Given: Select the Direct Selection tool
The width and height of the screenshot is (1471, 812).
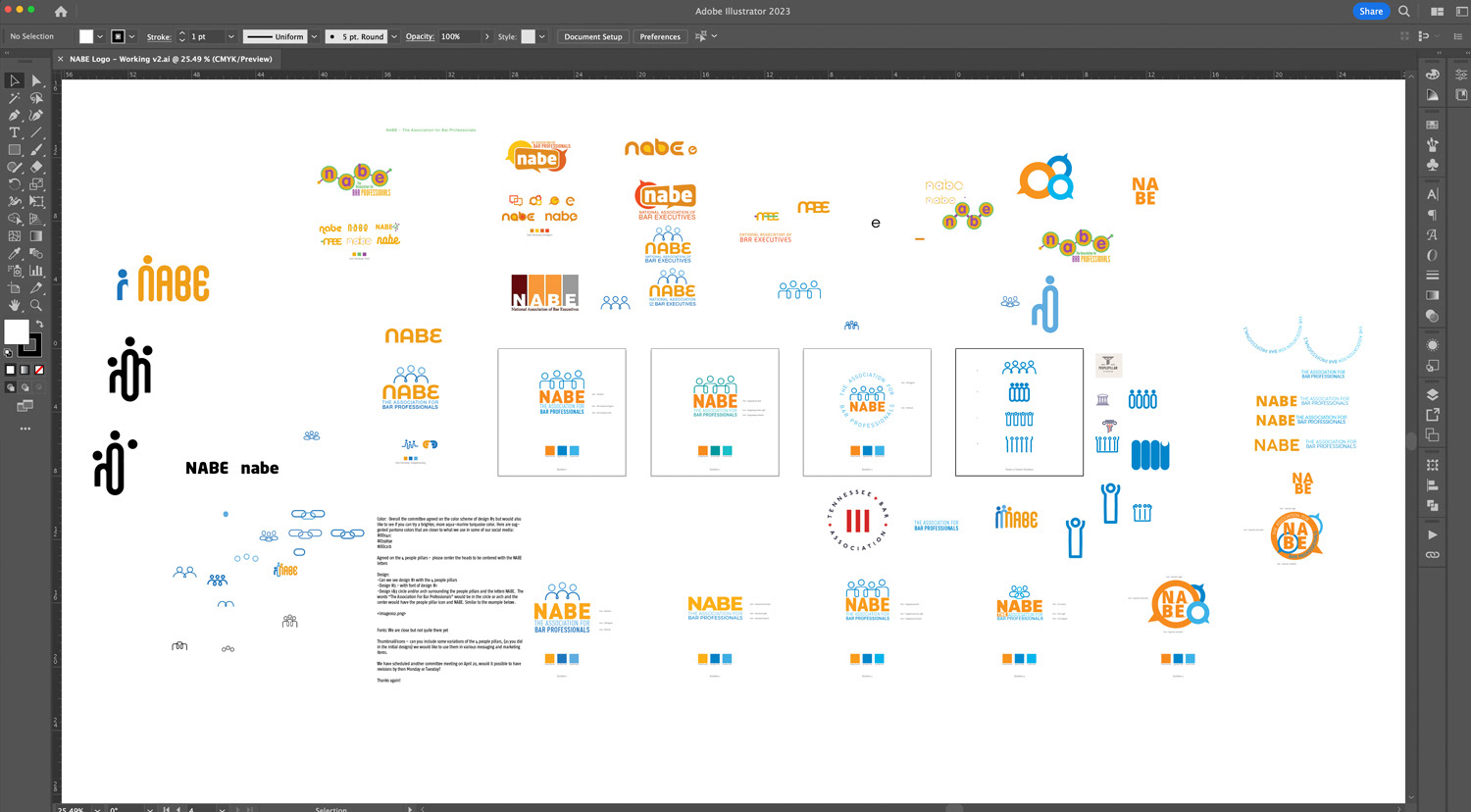Looking at the screenshot, I should coord(36,80).
